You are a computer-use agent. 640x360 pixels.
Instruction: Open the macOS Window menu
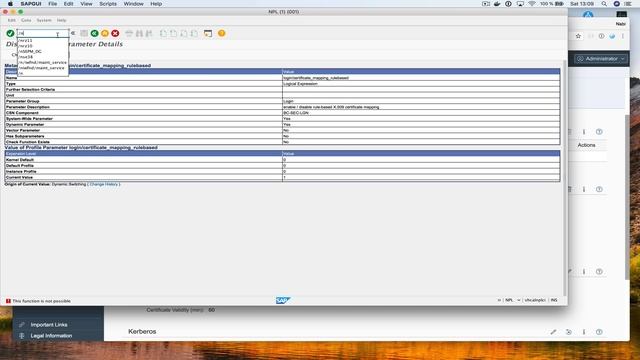[x=133, y=4]
